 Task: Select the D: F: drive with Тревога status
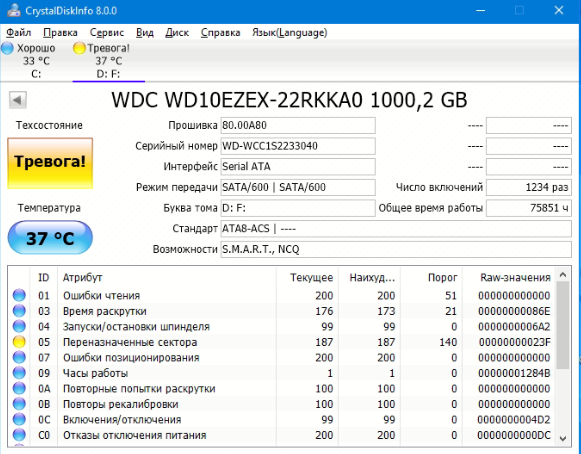click(108, 61)
